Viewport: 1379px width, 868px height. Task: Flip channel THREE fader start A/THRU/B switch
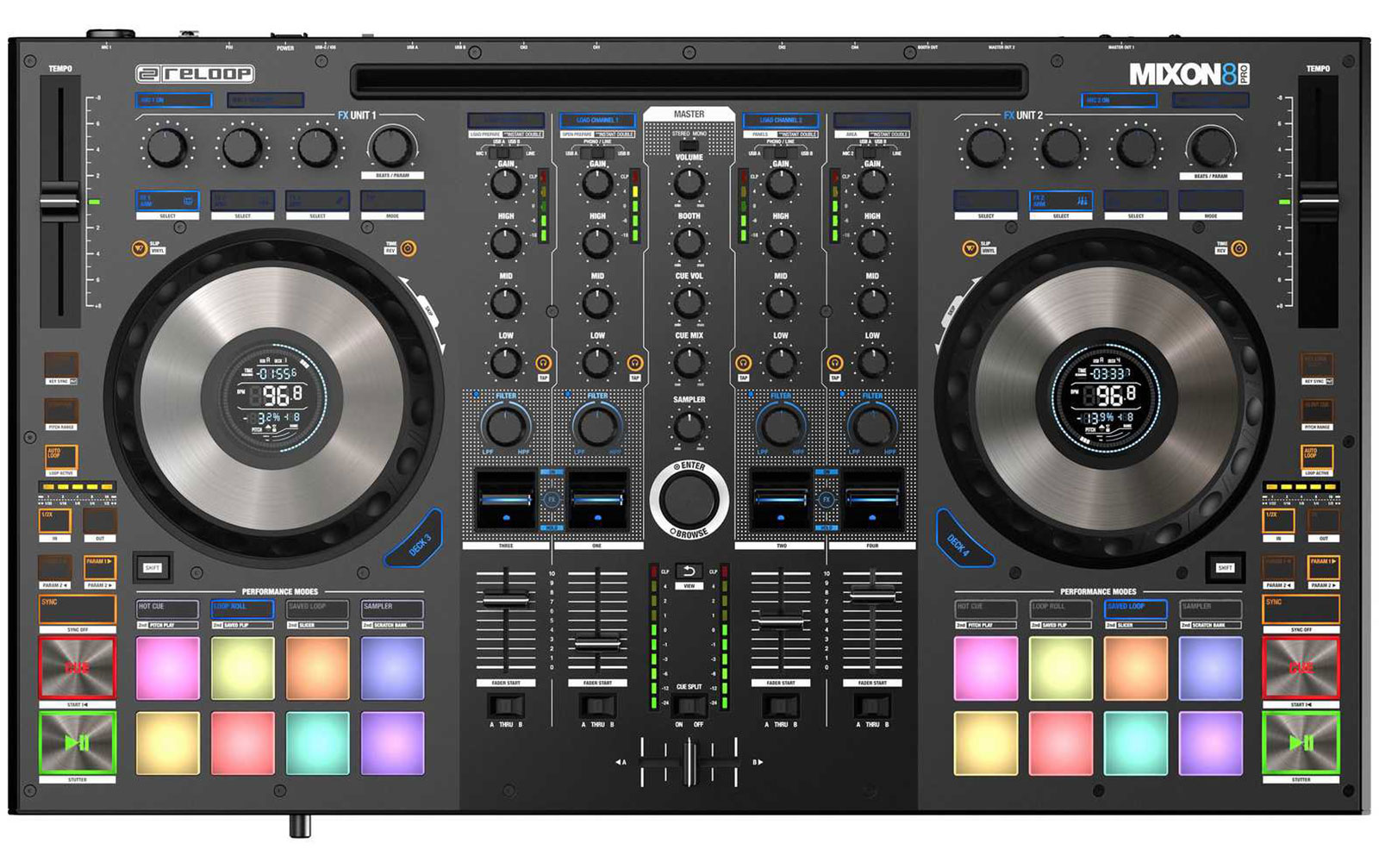coord(506,707)
